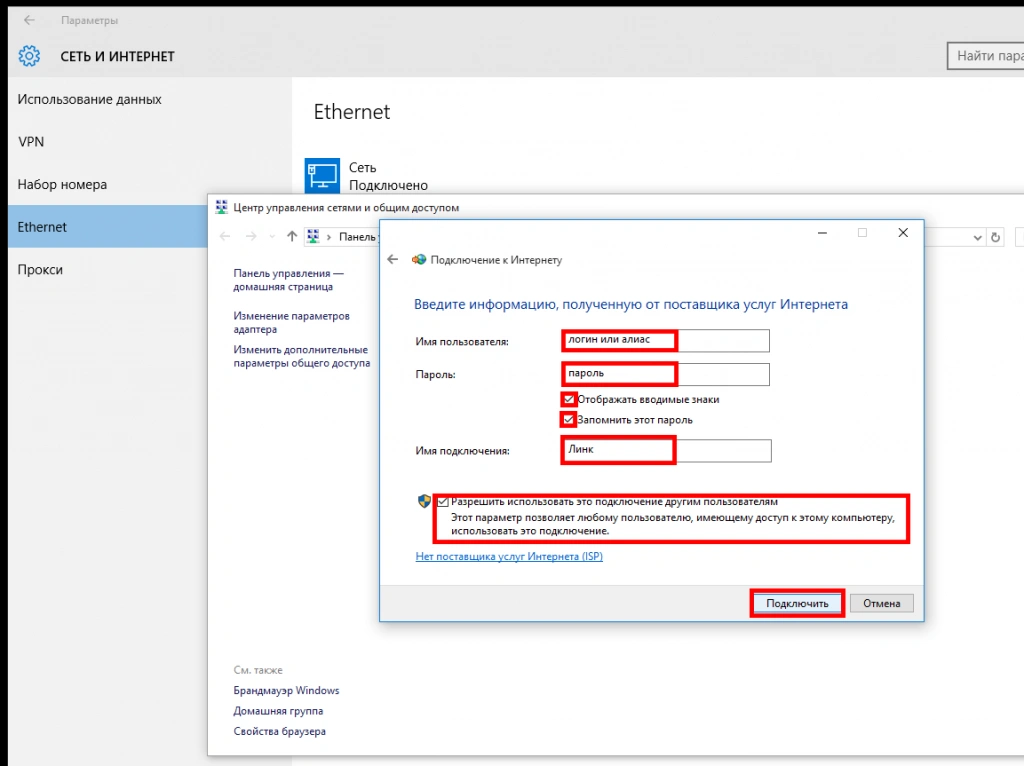This screenshot has height=766, width=1024.
Task: Click the up arrow in Network Center toolbar
Action: (x=292, y=237)
